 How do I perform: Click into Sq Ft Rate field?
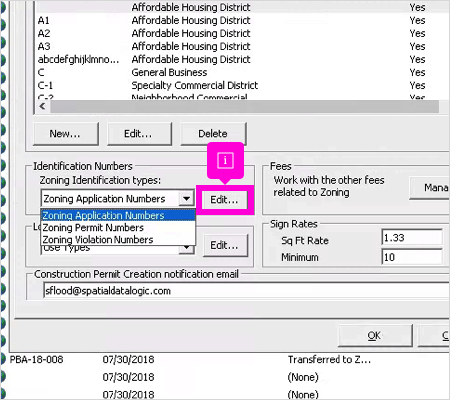[x=412, y=238]
